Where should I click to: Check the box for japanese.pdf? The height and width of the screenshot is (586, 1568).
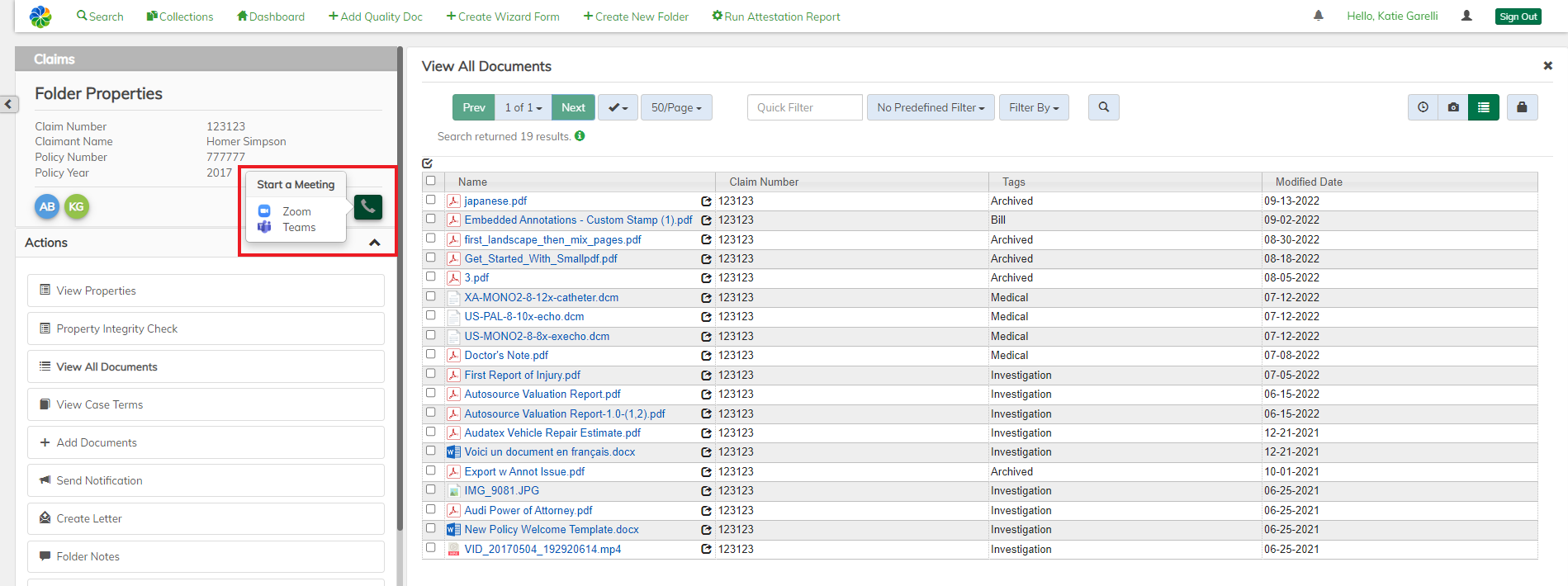click(x=430, y=200)
